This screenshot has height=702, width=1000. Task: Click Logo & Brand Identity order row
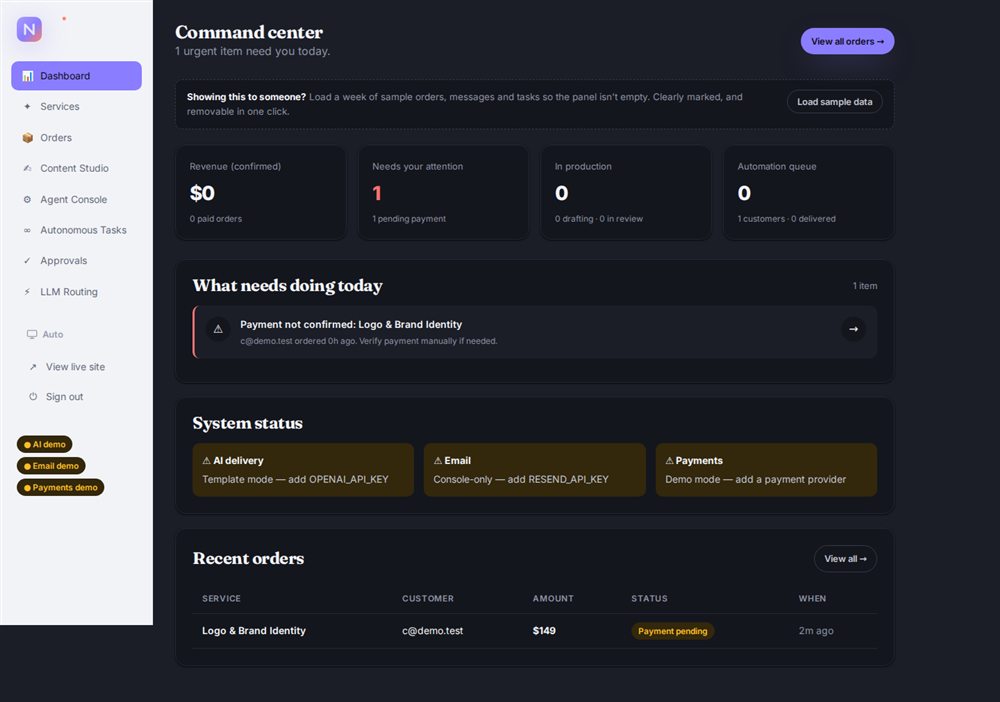[x=534, y=631]
